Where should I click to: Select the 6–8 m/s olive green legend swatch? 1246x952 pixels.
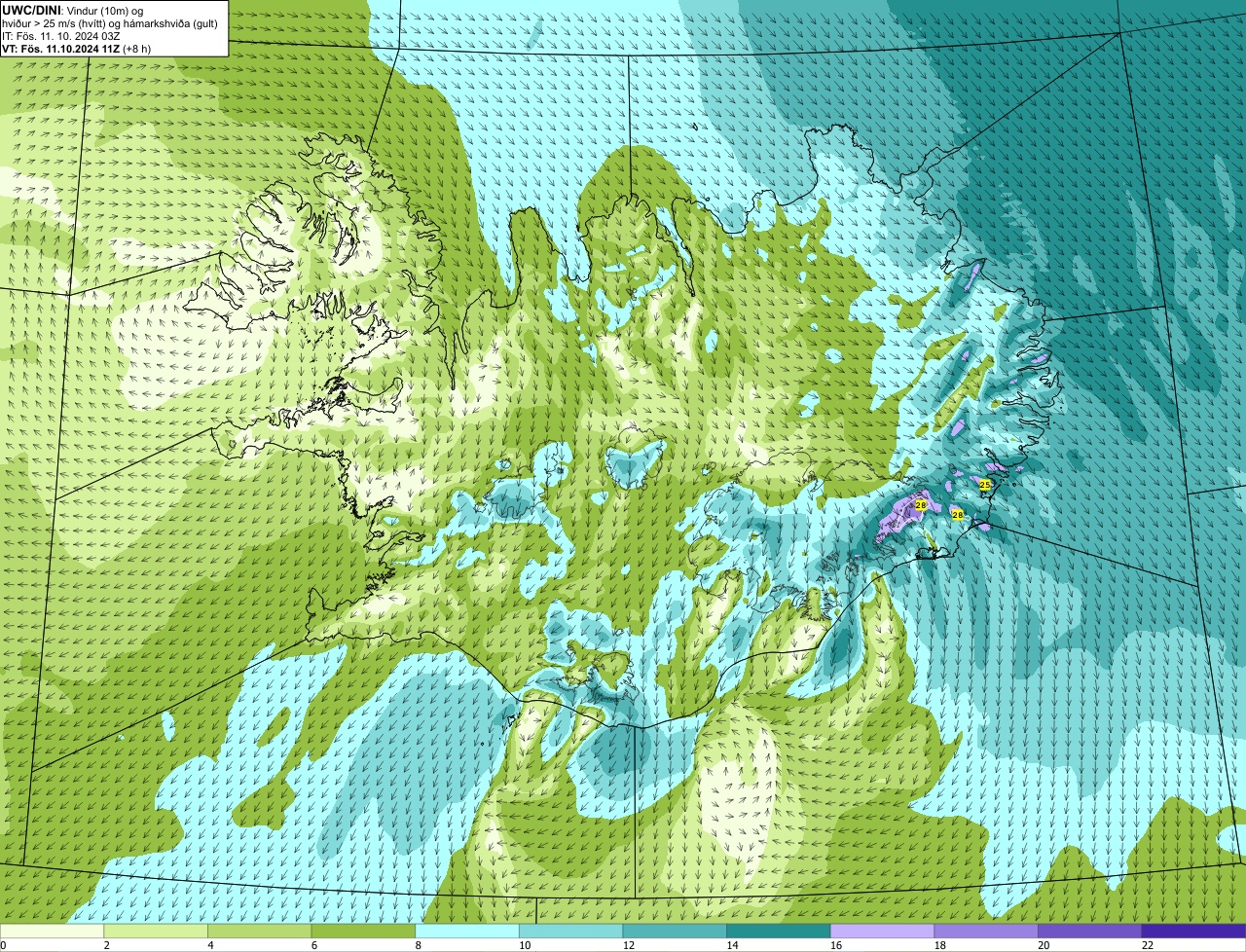363,931
